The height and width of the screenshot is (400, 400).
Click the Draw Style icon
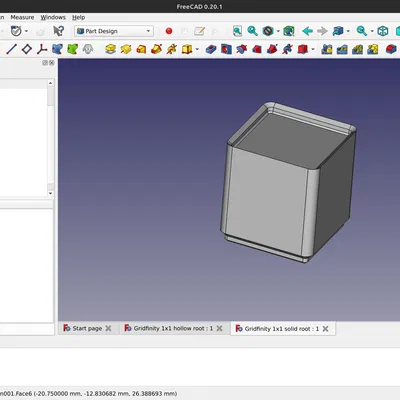coord(268,31)
